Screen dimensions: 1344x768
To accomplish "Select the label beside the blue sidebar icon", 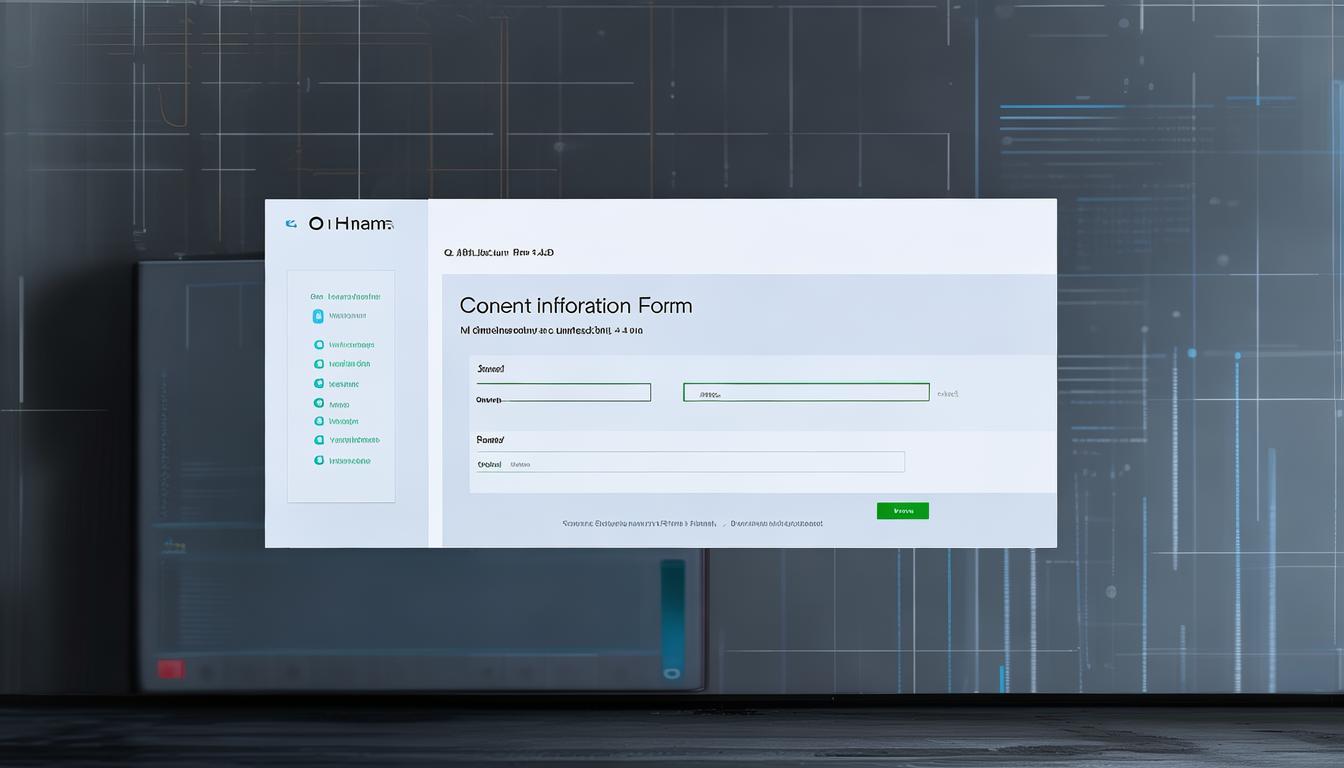I will pyautogui.click(x=347, y=316).
